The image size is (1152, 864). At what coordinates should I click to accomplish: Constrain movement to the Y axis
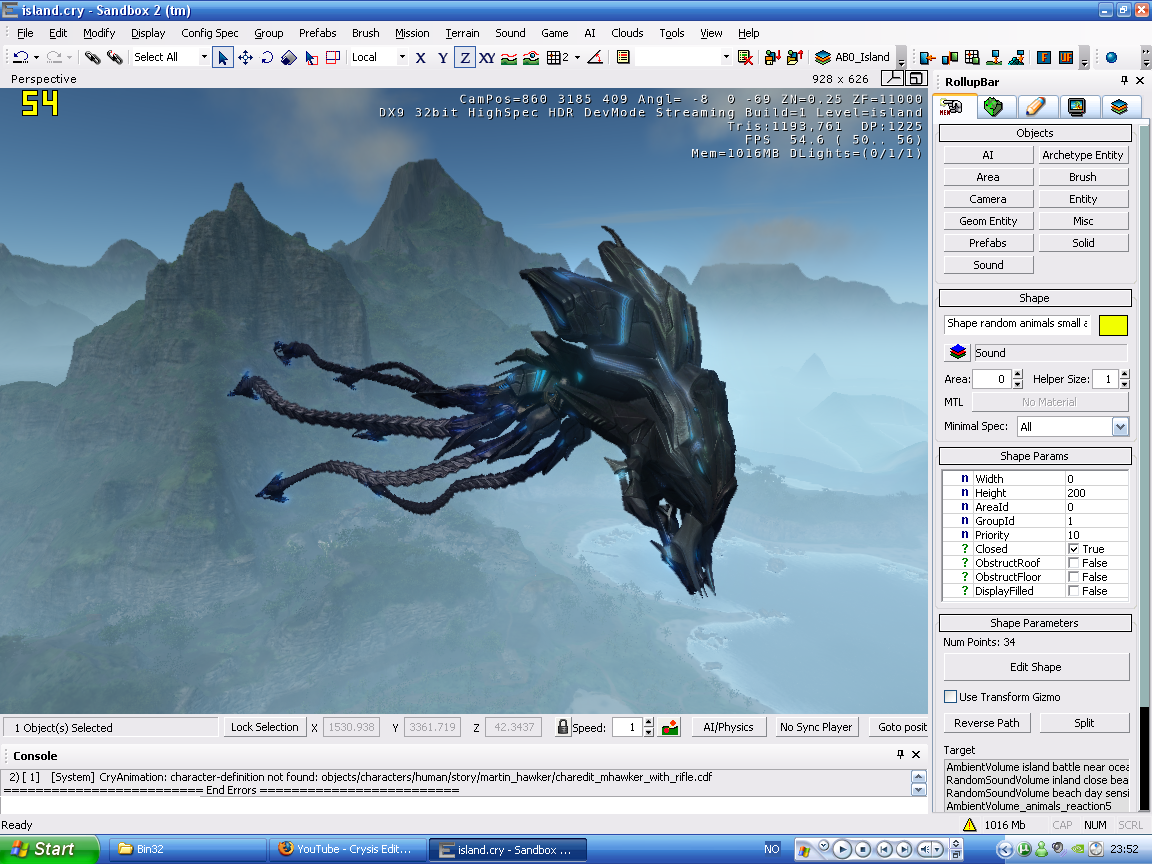point(442,57)
